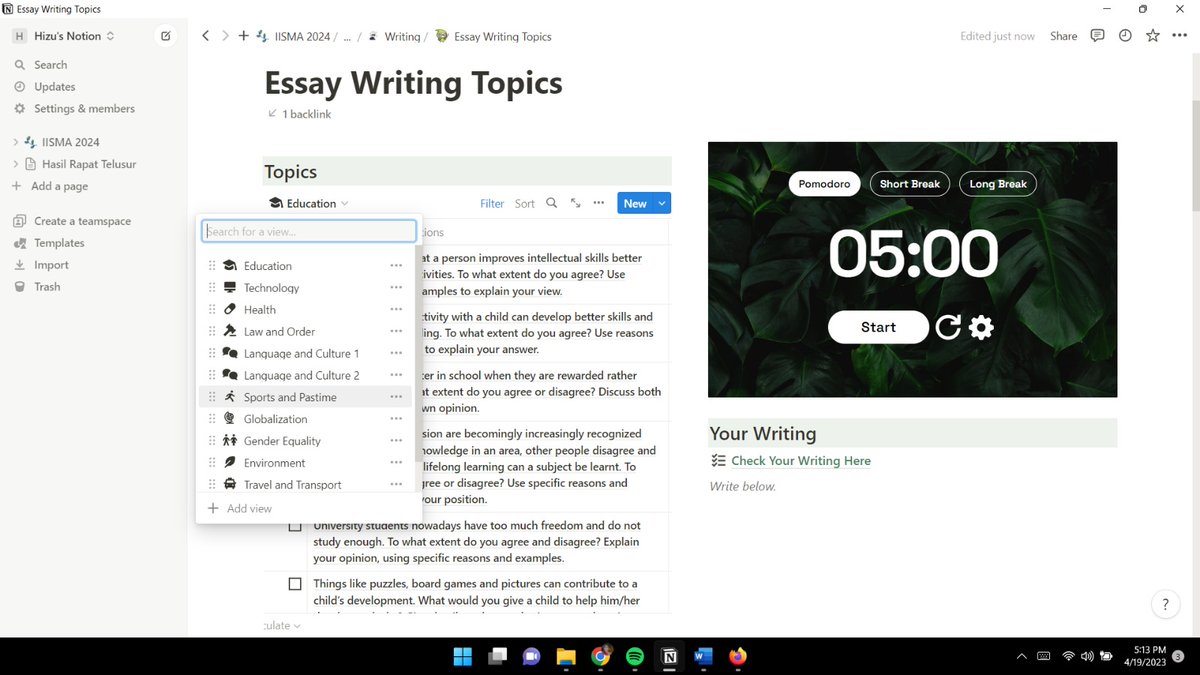Add a new tab with plus icon

[243, 36]
